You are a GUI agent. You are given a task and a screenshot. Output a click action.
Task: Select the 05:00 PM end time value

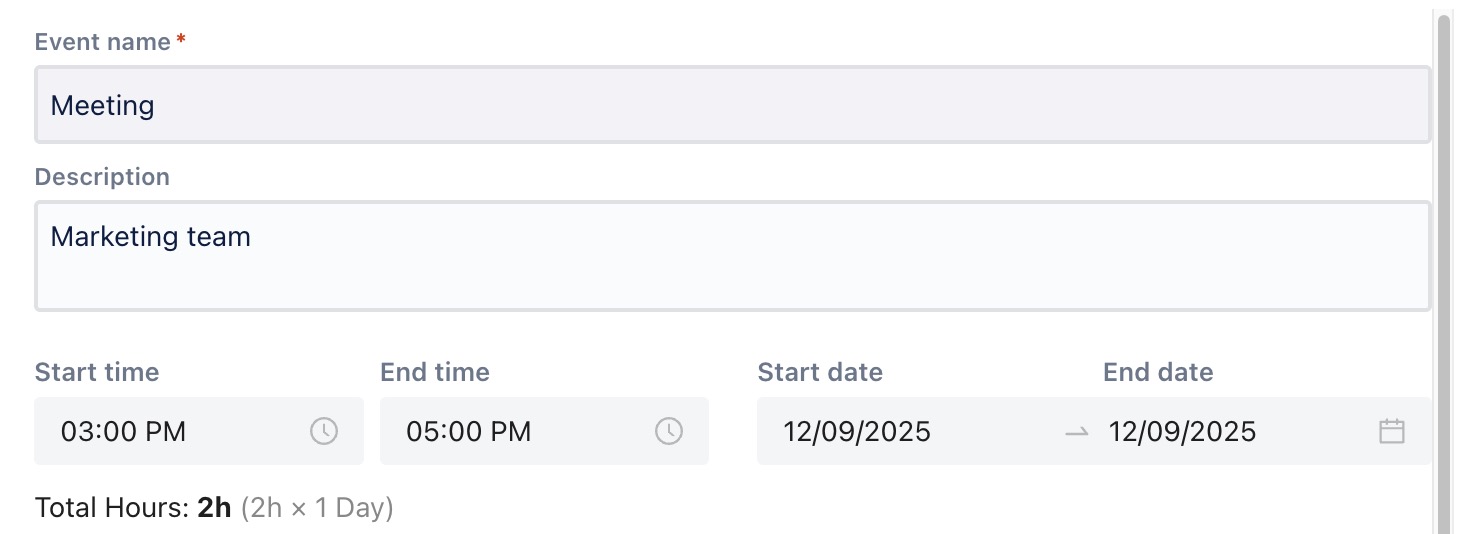coord(469,432)
